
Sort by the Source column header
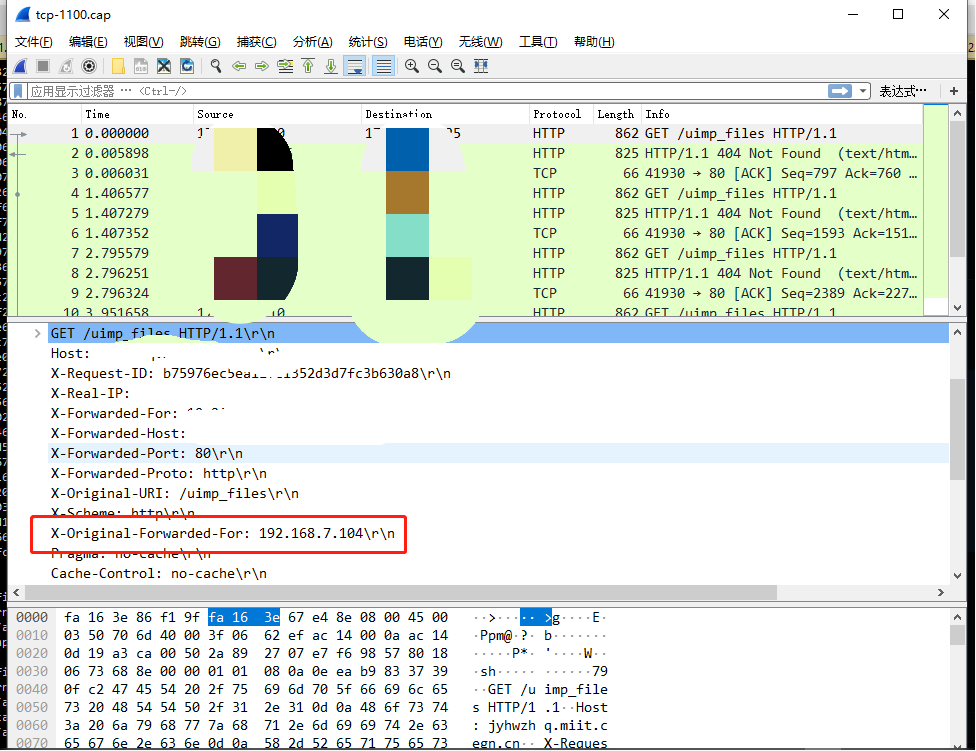tap(278, 114)
